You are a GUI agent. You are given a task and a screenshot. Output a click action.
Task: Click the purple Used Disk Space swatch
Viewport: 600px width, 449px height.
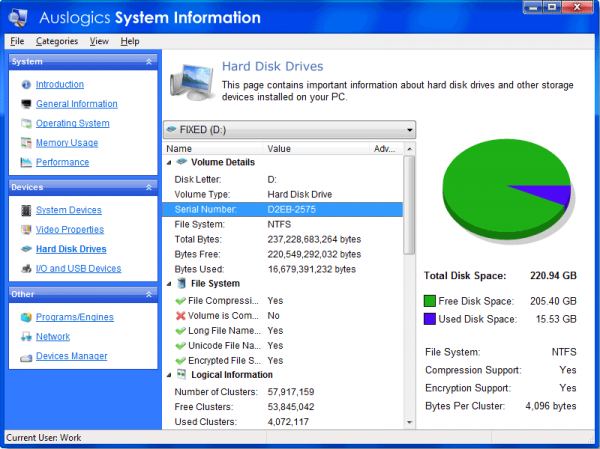click(x=430, y=319)
